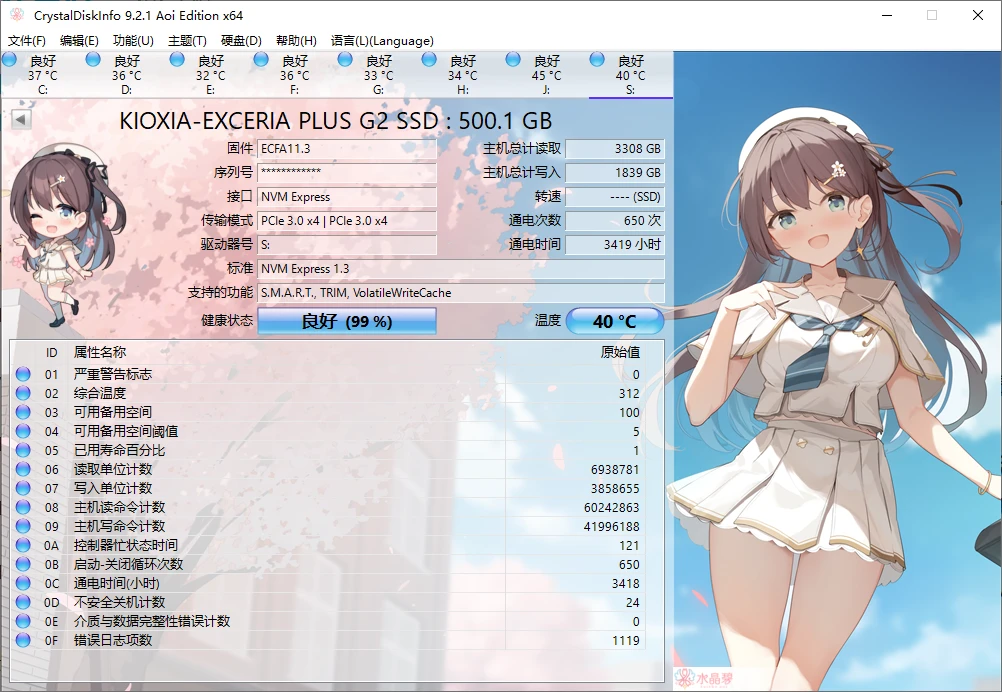Click status orb of attribute 06 读取单位计数
Viewport: 1002px width, 692px height.
(23, 469)
